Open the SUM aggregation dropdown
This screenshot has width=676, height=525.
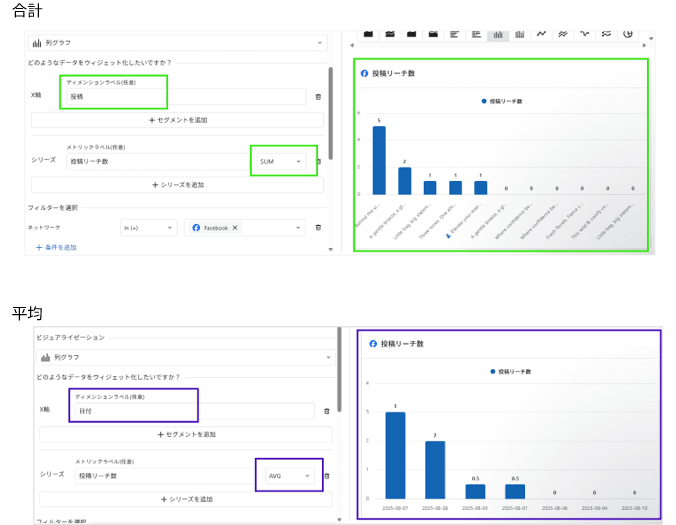point(282,161)
